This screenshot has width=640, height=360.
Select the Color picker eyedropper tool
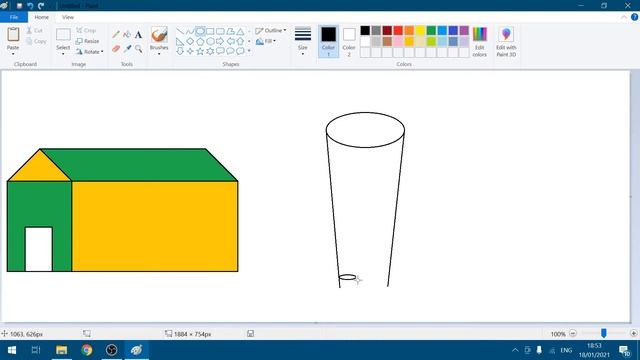127,49
